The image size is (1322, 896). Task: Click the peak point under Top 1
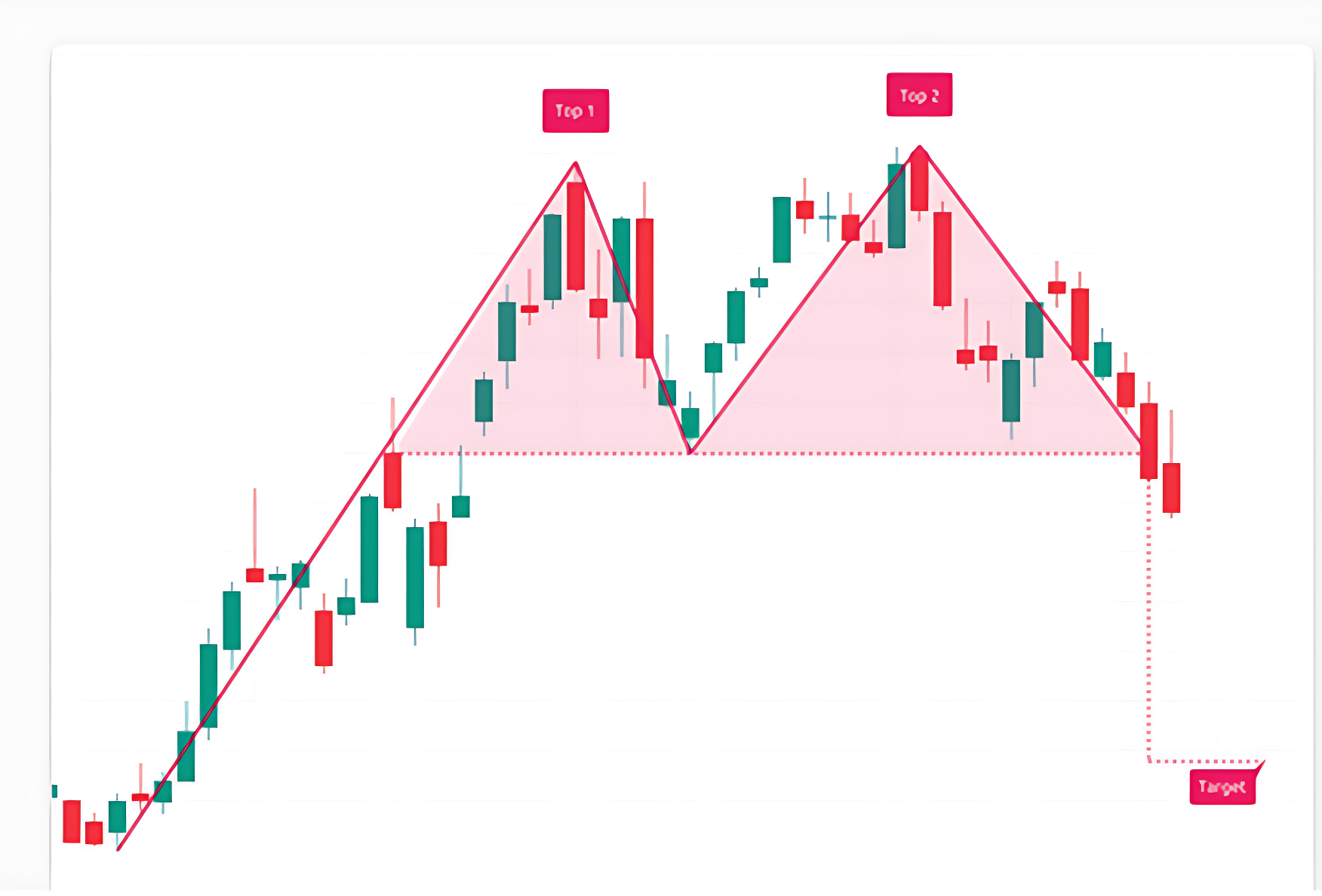(x=576, y=163)
